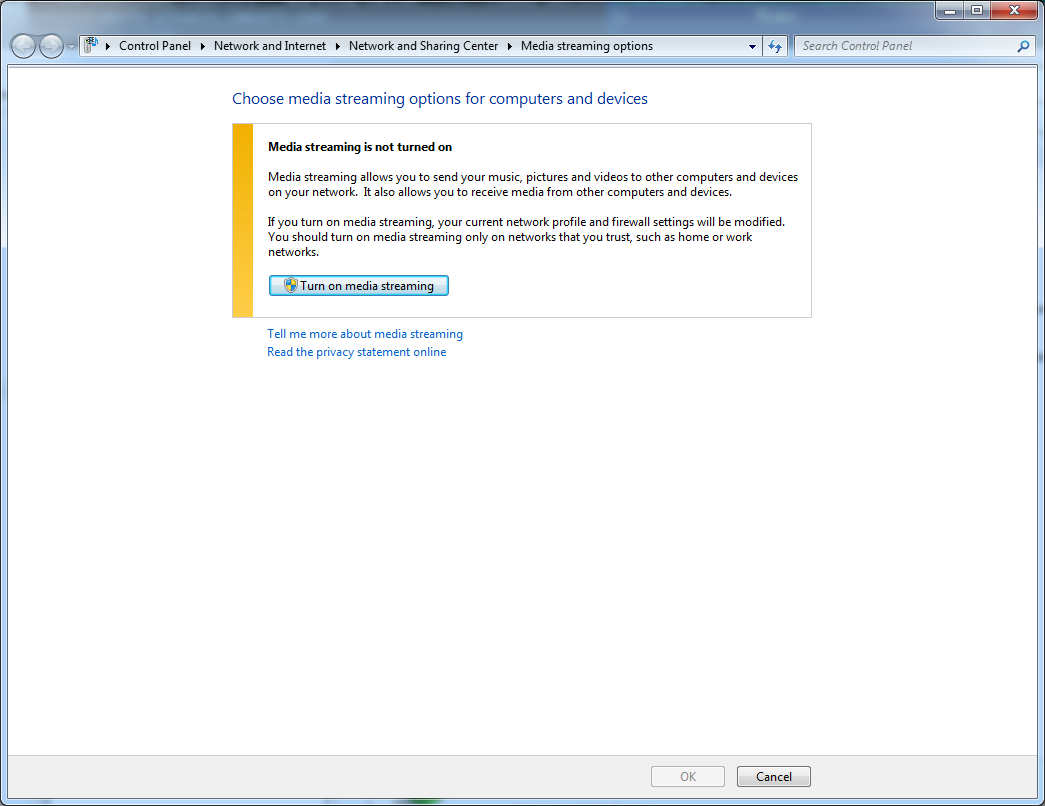Screen dimensions: 1045x806
Task: Click the heading Choose media streaming options
Action: click(440, 99)
